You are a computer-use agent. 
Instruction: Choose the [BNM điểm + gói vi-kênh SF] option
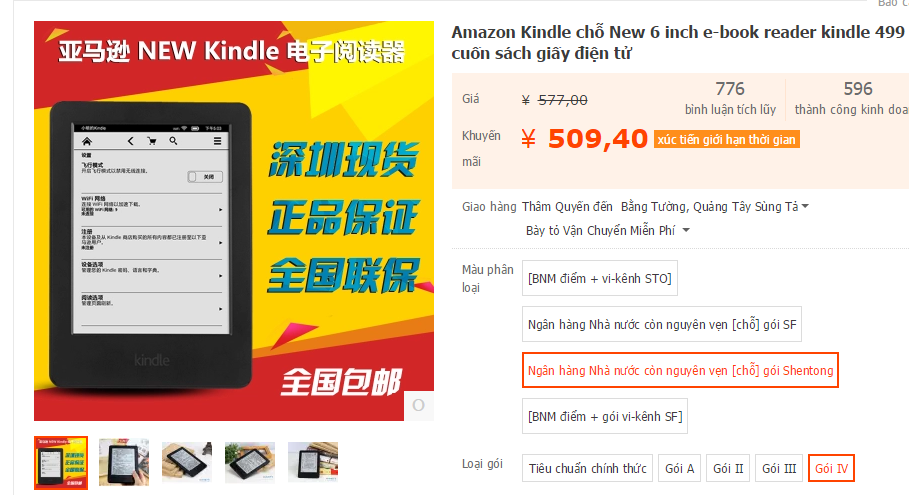pyautogui.click(x=605, y=416)
